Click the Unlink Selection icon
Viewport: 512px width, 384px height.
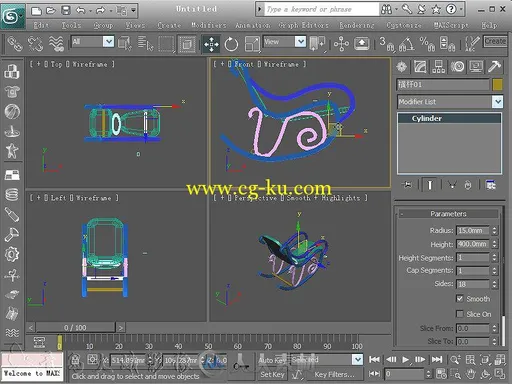[x=35, y=44]
